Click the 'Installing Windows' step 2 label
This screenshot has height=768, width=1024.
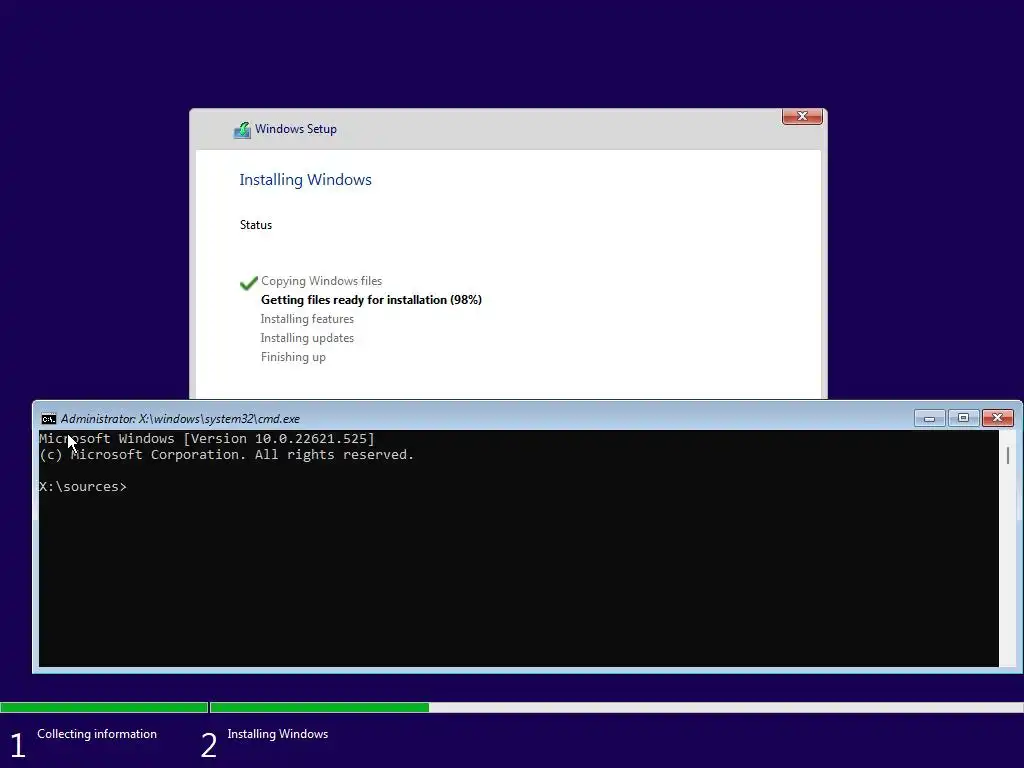point(278,734)
